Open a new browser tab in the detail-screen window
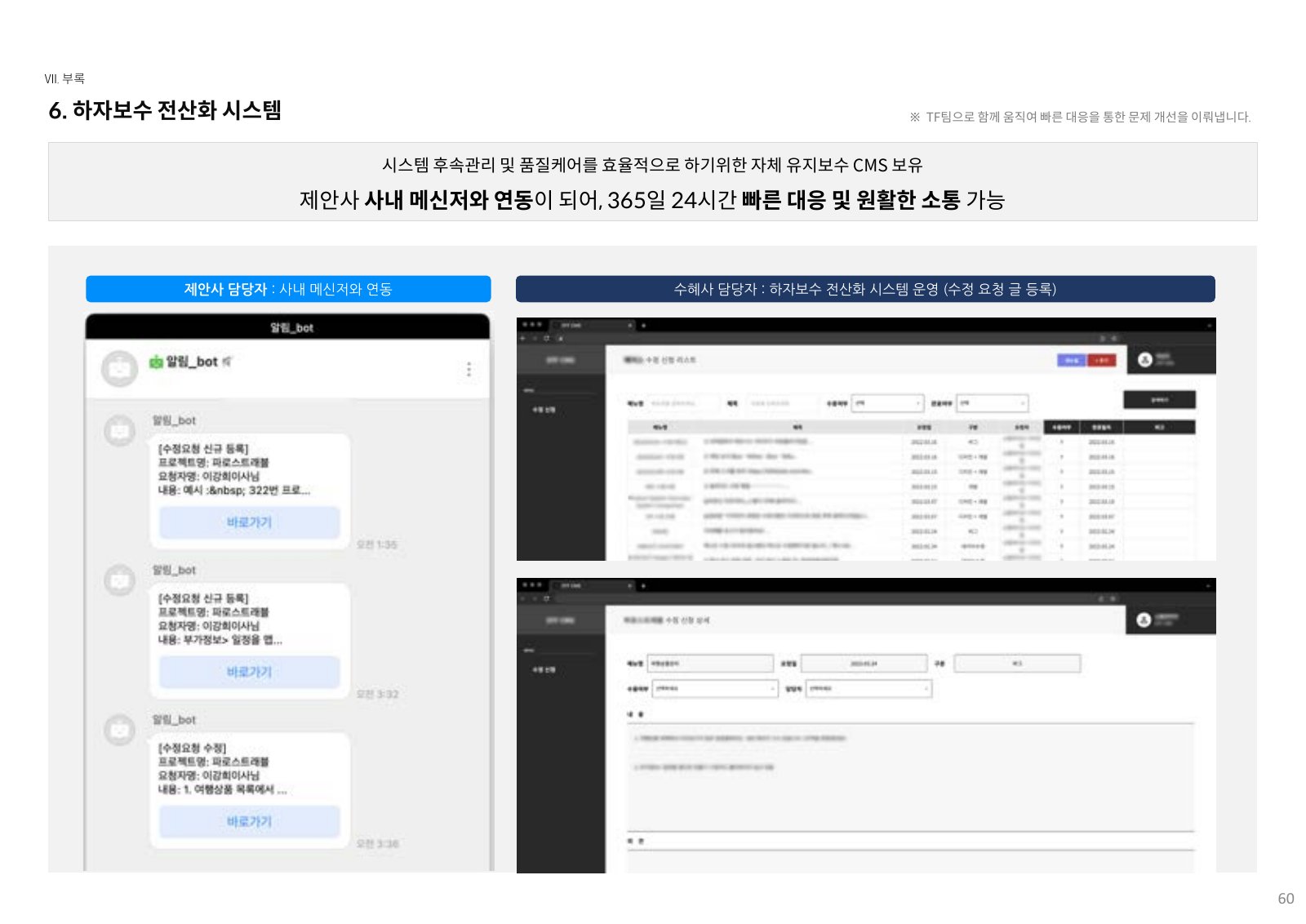Screen dimensions: 1306x924 point(643,585)
